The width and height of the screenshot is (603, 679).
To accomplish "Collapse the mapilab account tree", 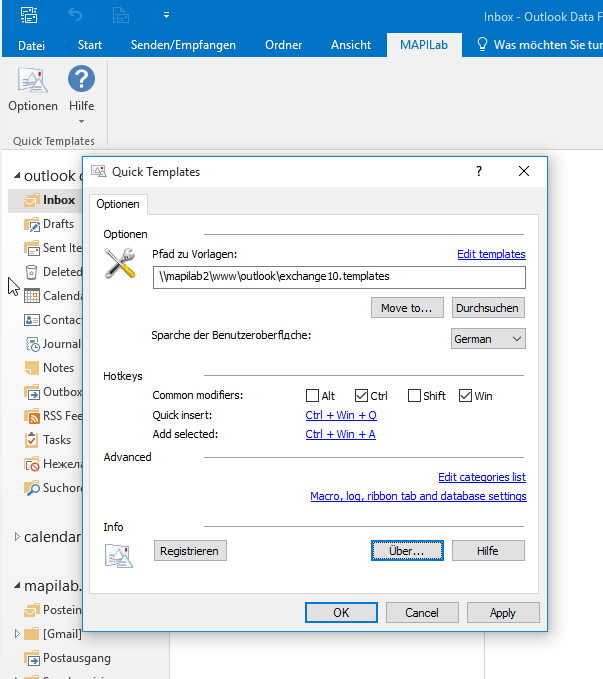I will (17, 586).
